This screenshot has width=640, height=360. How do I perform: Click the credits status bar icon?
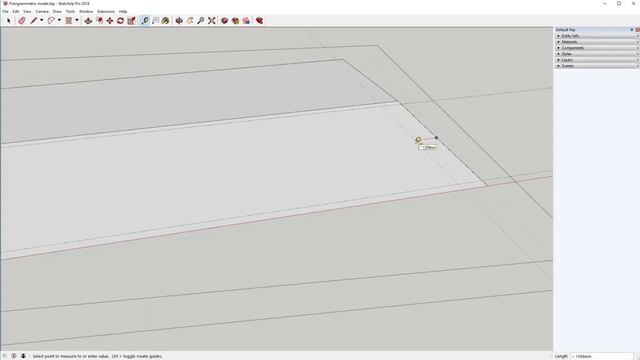point(14,356)
